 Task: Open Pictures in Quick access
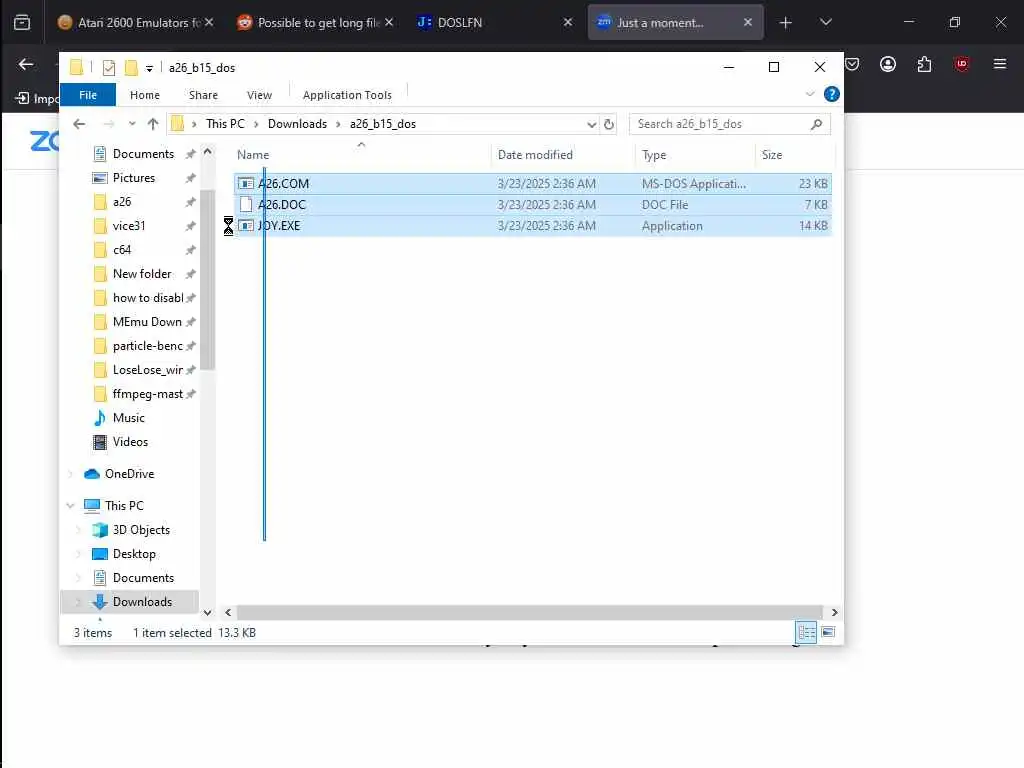134,178
